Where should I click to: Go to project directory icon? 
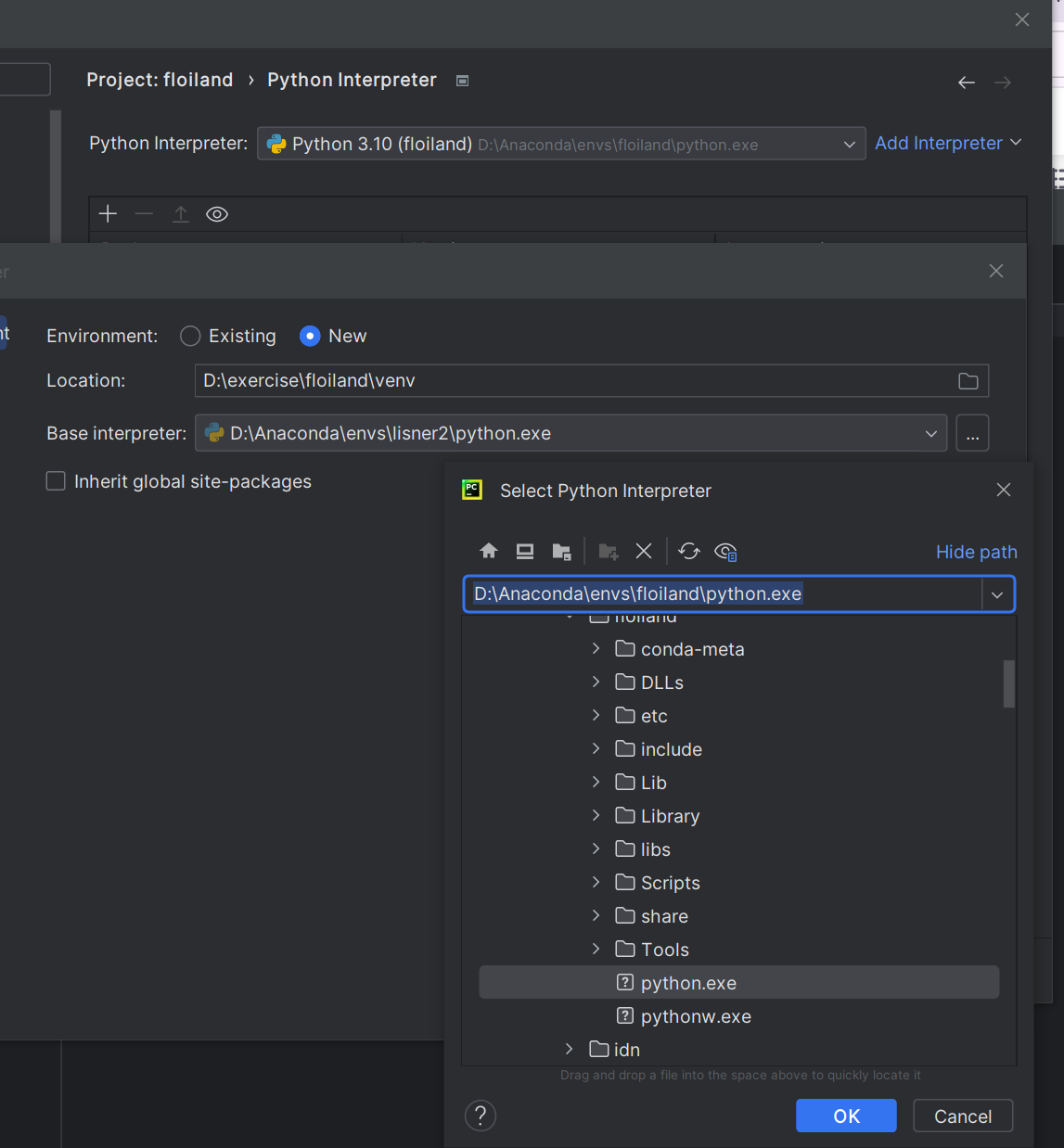point(561,551)
